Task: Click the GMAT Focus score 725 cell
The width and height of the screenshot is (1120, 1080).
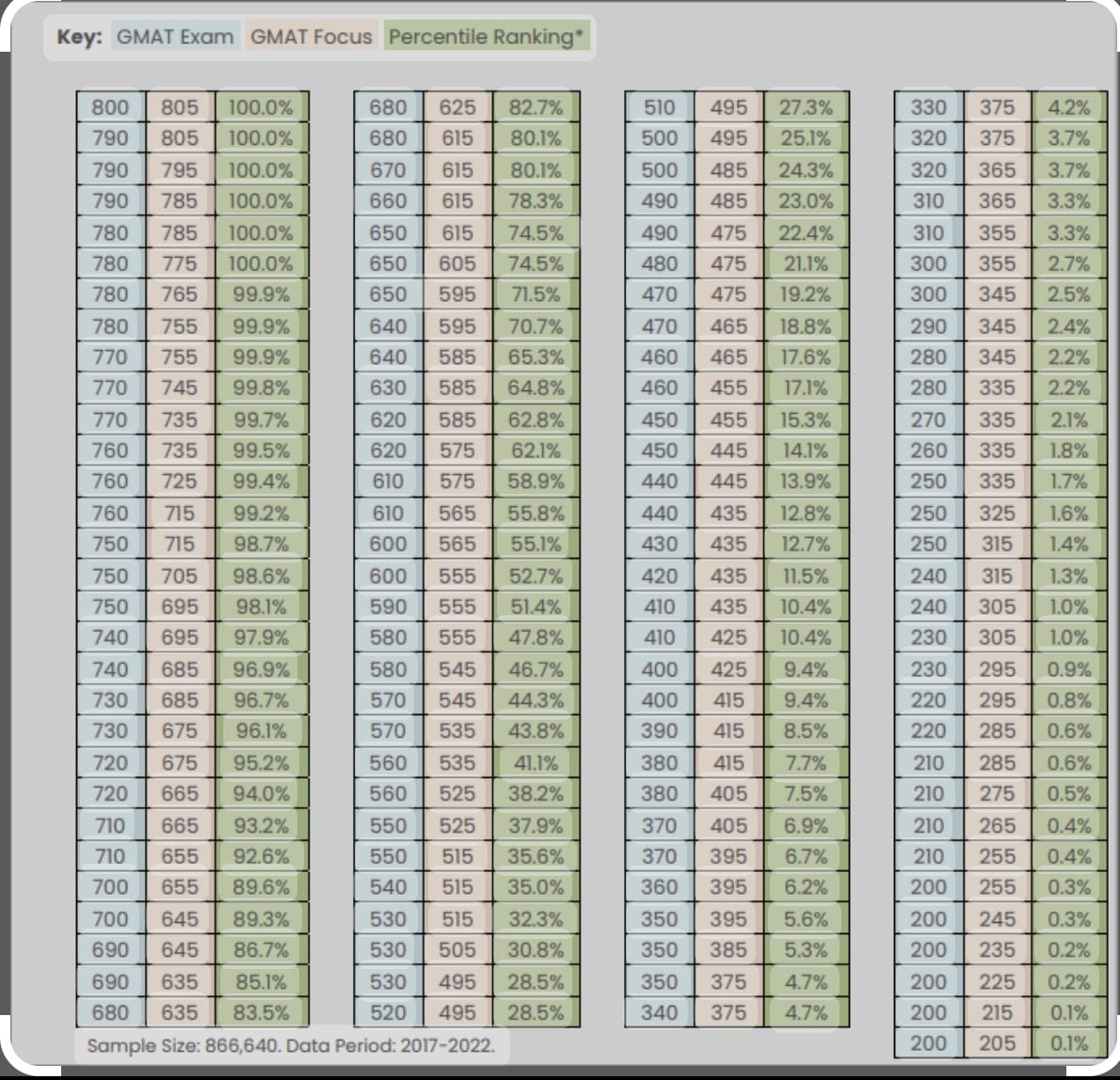Action: pos(180,481)
